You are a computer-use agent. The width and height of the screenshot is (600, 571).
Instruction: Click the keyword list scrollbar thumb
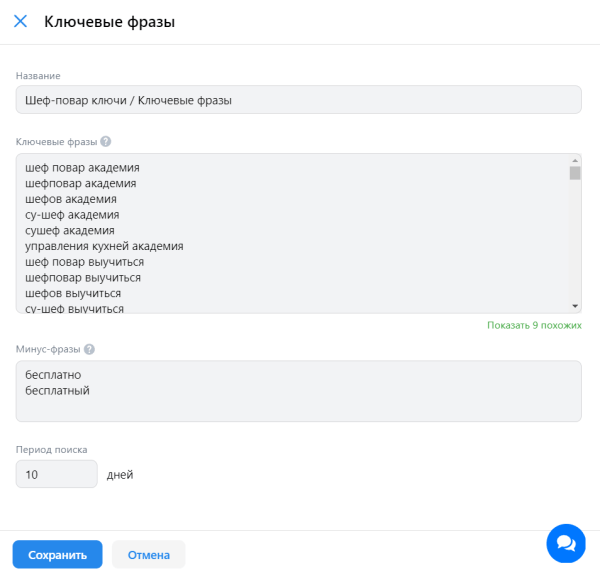[575, 173]
